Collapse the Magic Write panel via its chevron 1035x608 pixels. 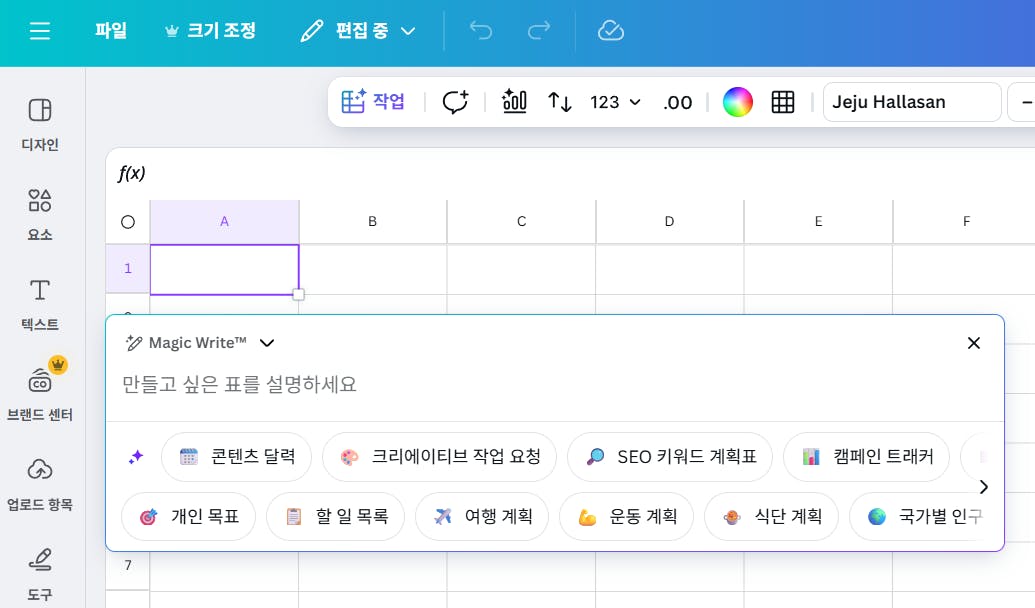[266, 343]
